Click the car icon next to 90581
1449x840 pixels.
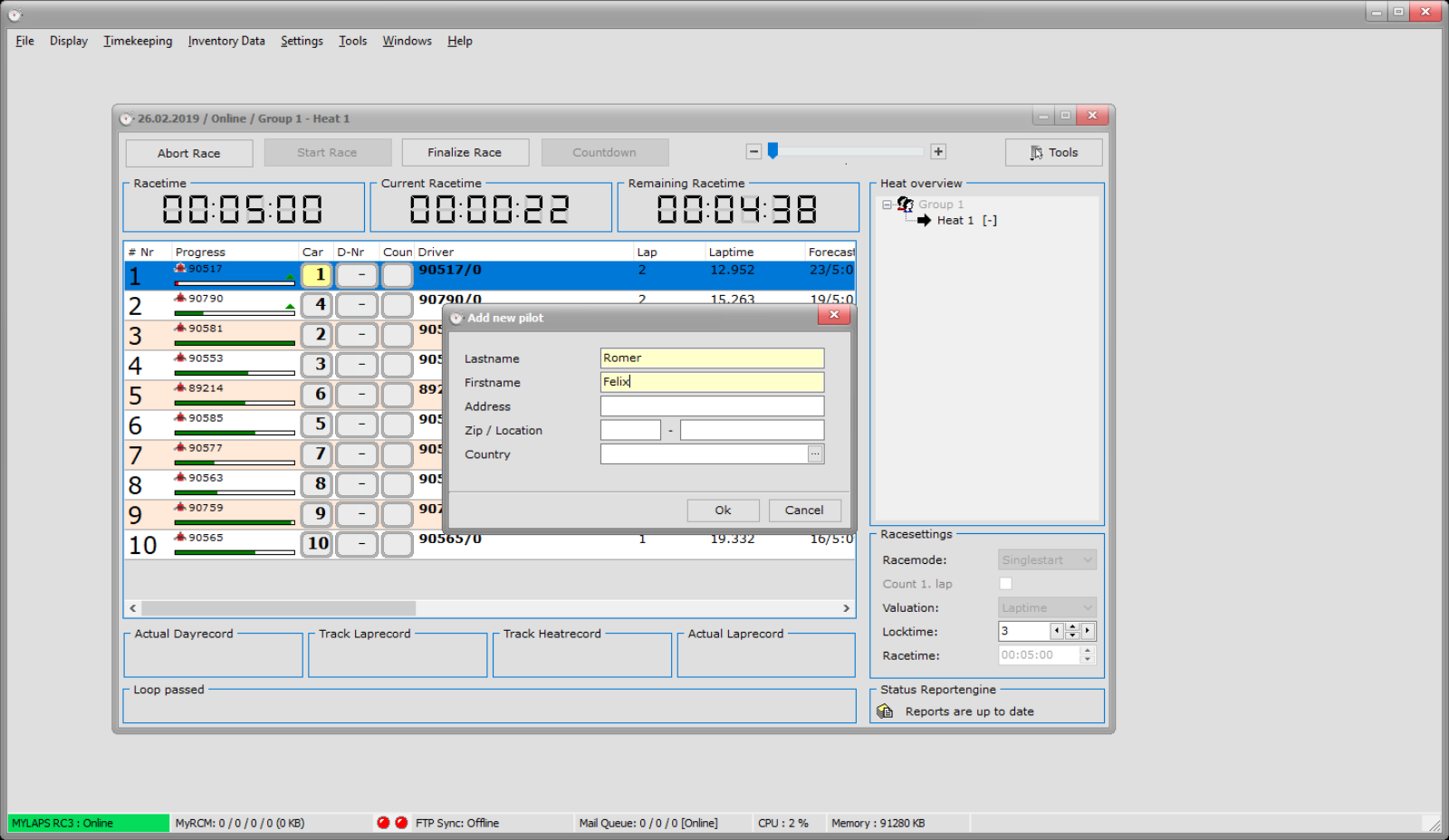pos(180,328)
